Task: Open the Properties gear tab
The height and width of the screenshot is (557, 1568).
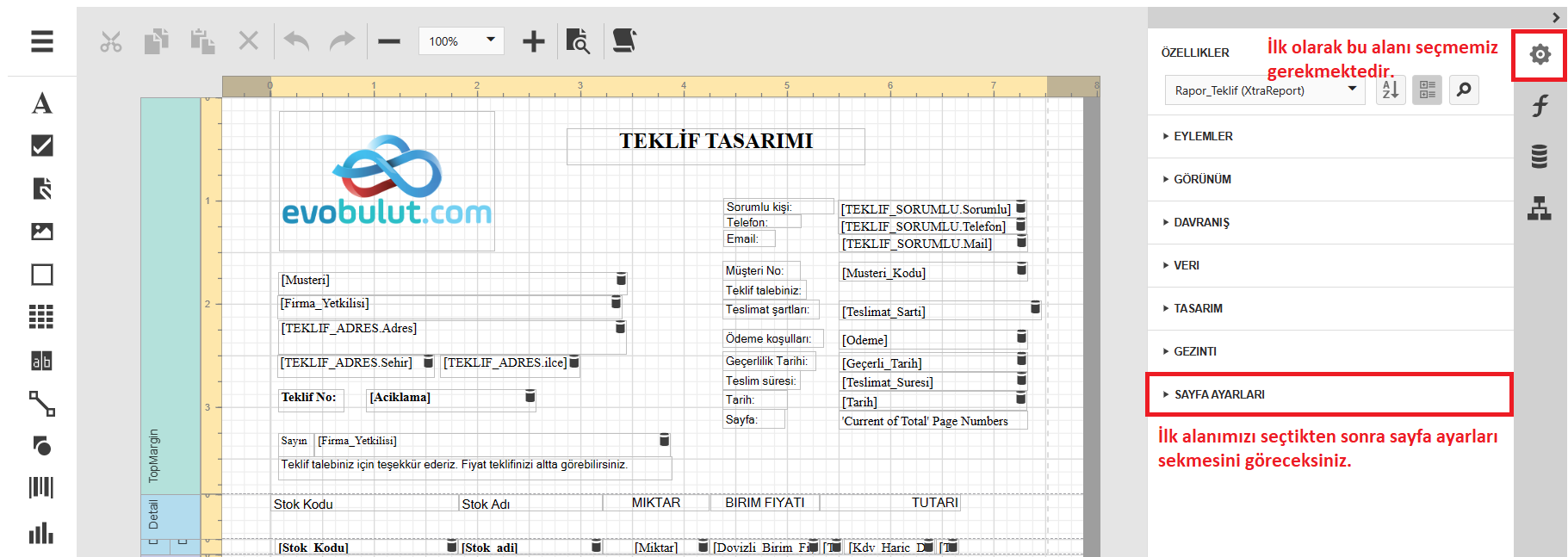Action: click(x=1540, y=55)
